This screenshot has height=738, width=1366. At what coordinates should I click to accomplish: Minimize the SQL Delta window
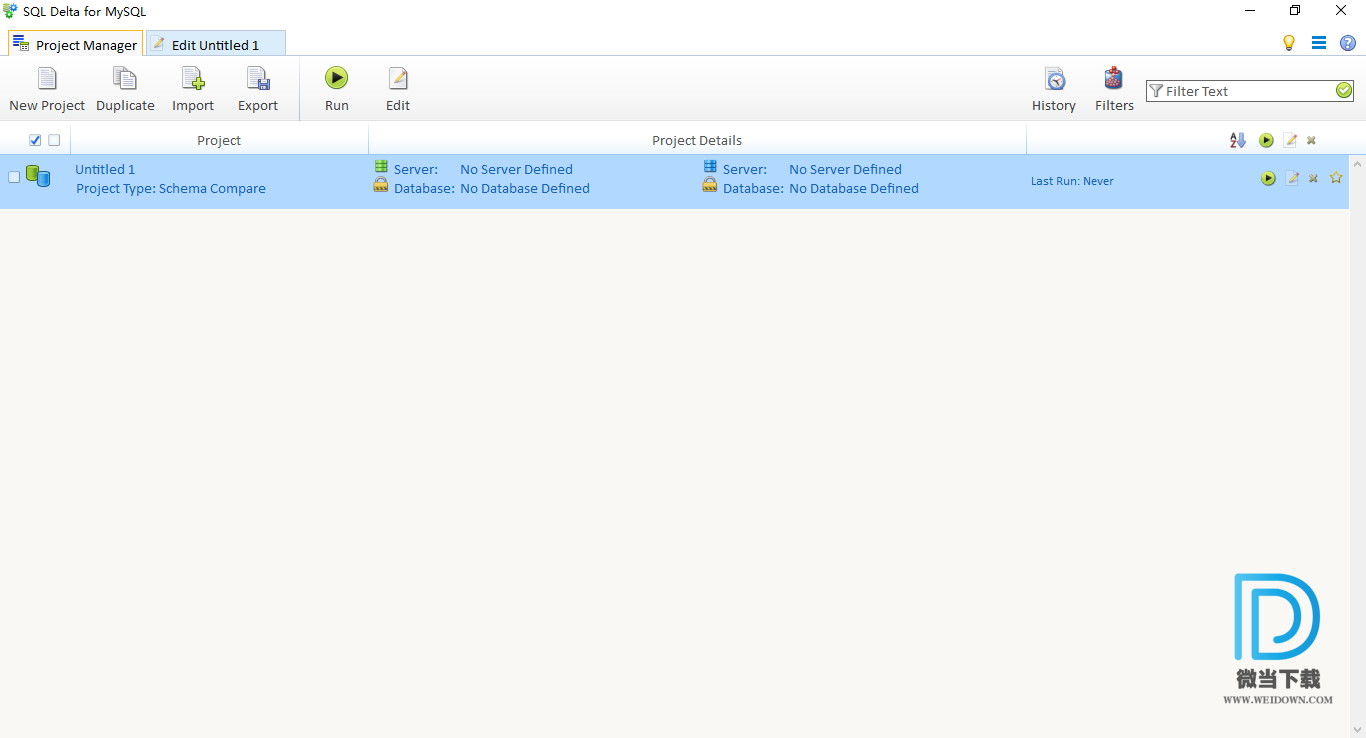1250,11
